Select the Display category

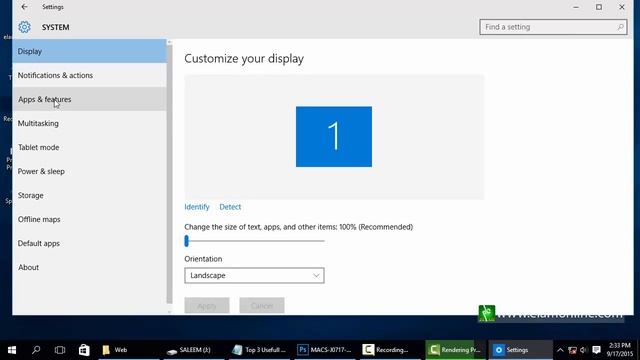89,51
